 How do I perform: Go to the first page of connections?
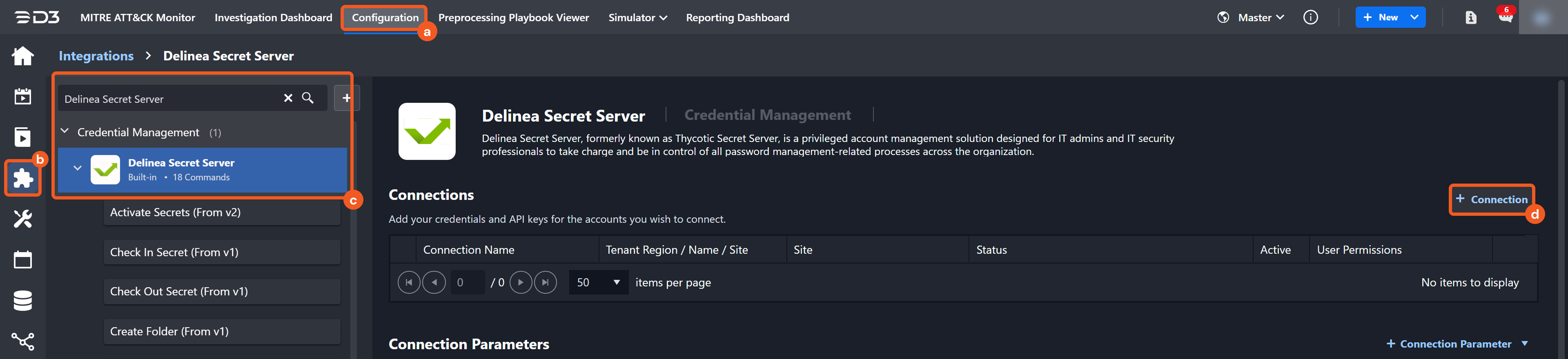tap(408, 282)
